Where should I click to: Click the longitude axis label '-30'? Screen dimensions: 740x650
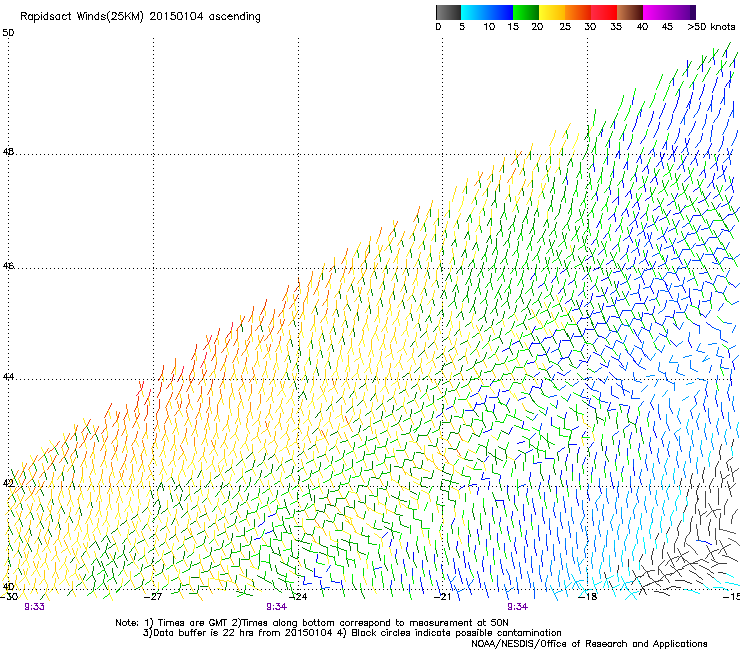tap(9, 597)
